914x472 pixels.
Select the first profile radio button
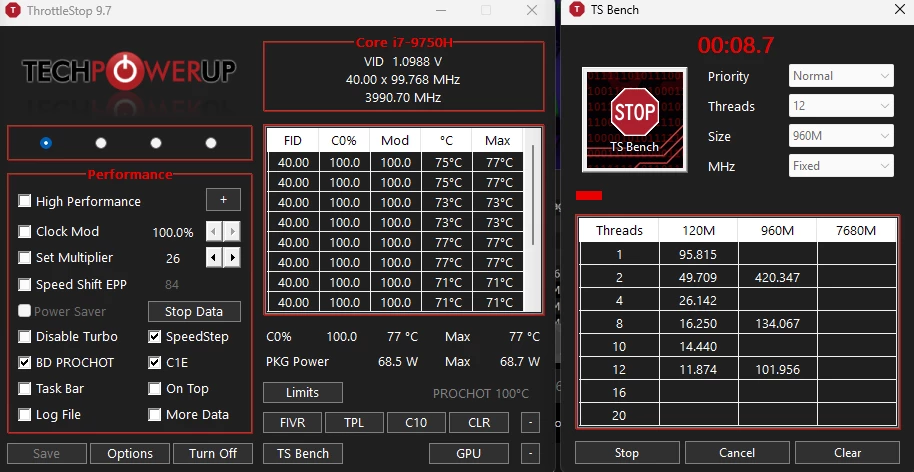pos(46,143)
